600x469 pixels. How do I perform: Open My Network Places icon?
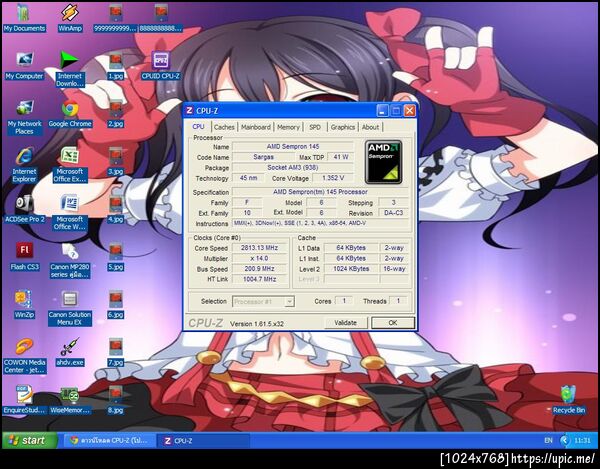pos(24,117)
